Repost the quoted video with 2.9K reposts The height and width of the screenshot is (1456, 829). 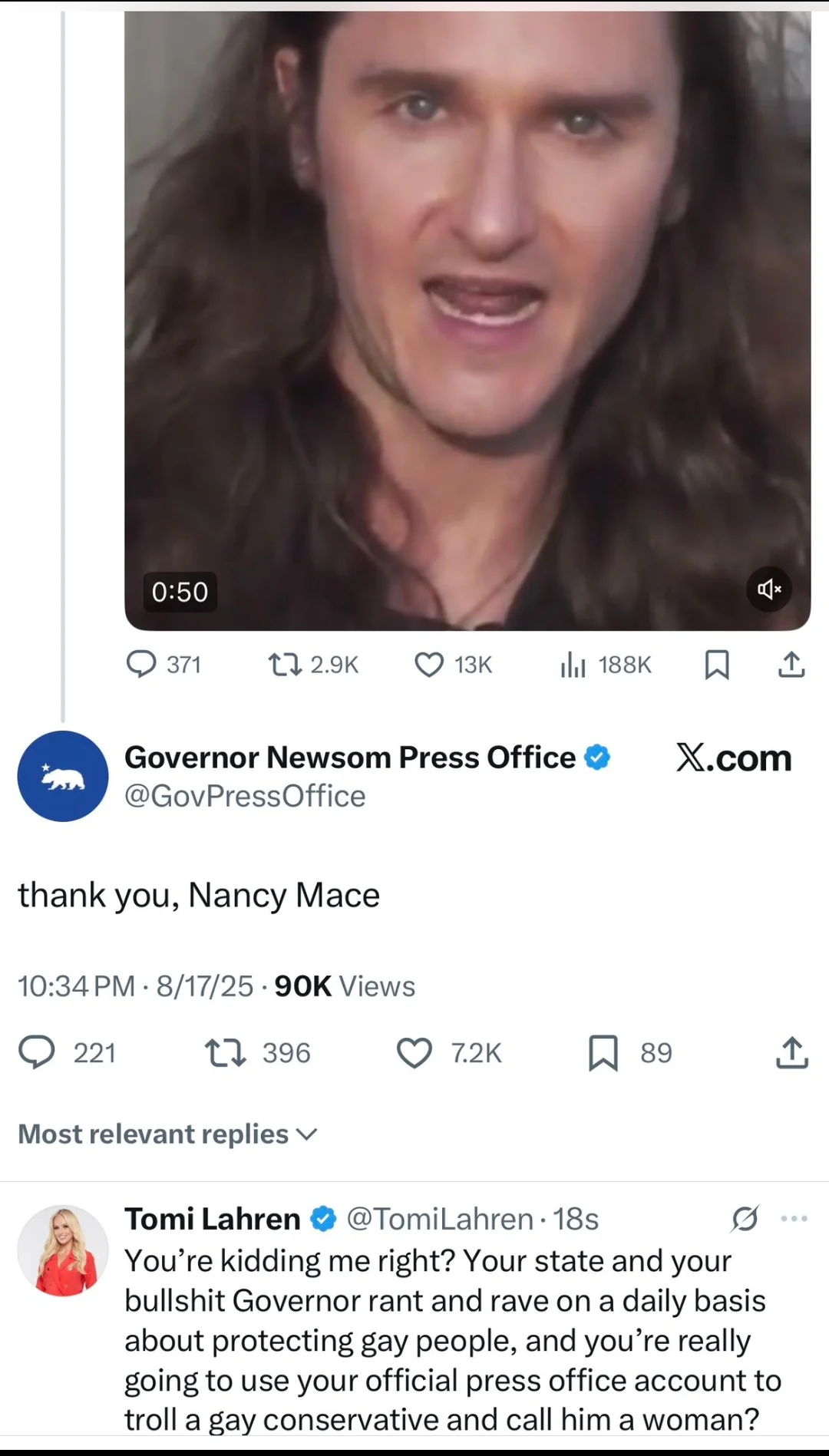click(313, 665)
